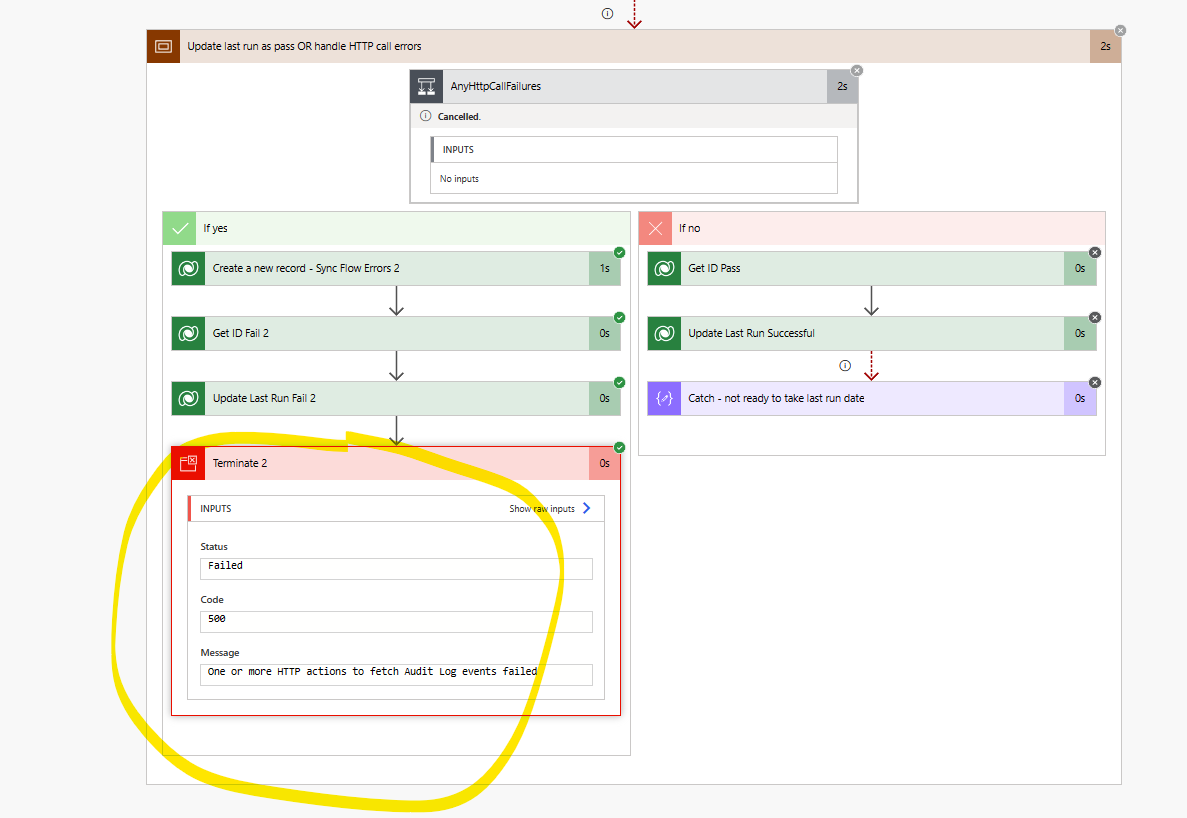
Task: Select the Dataverse icon on "Update Last Run Successful"
Action: click(664, 333)
